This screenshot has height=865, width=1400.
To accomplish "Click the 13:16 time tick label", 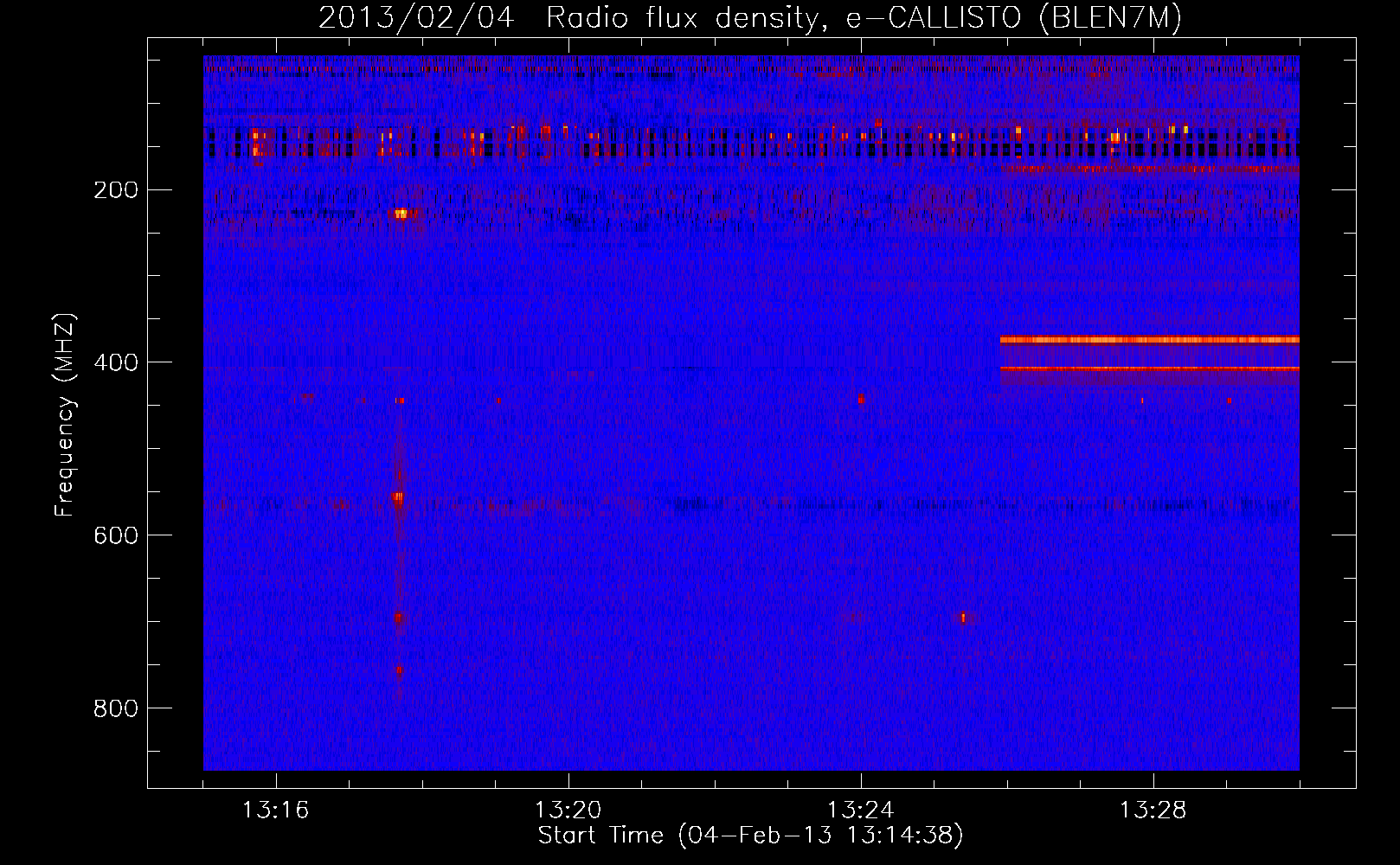I will point(275,811).
